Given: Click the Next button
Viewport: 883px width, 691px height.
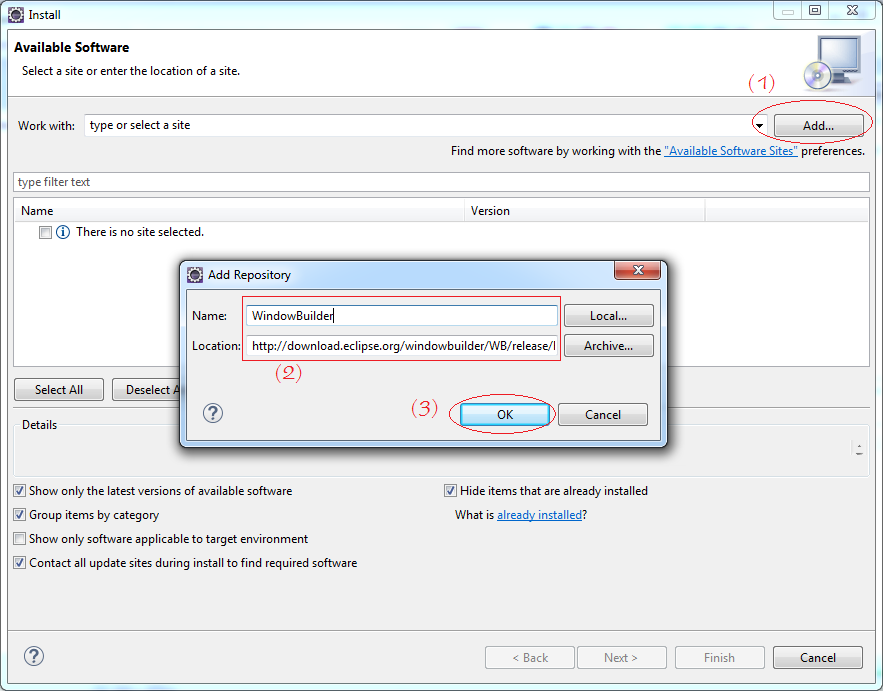Looking at the screenshot, I should click(621, 658).
